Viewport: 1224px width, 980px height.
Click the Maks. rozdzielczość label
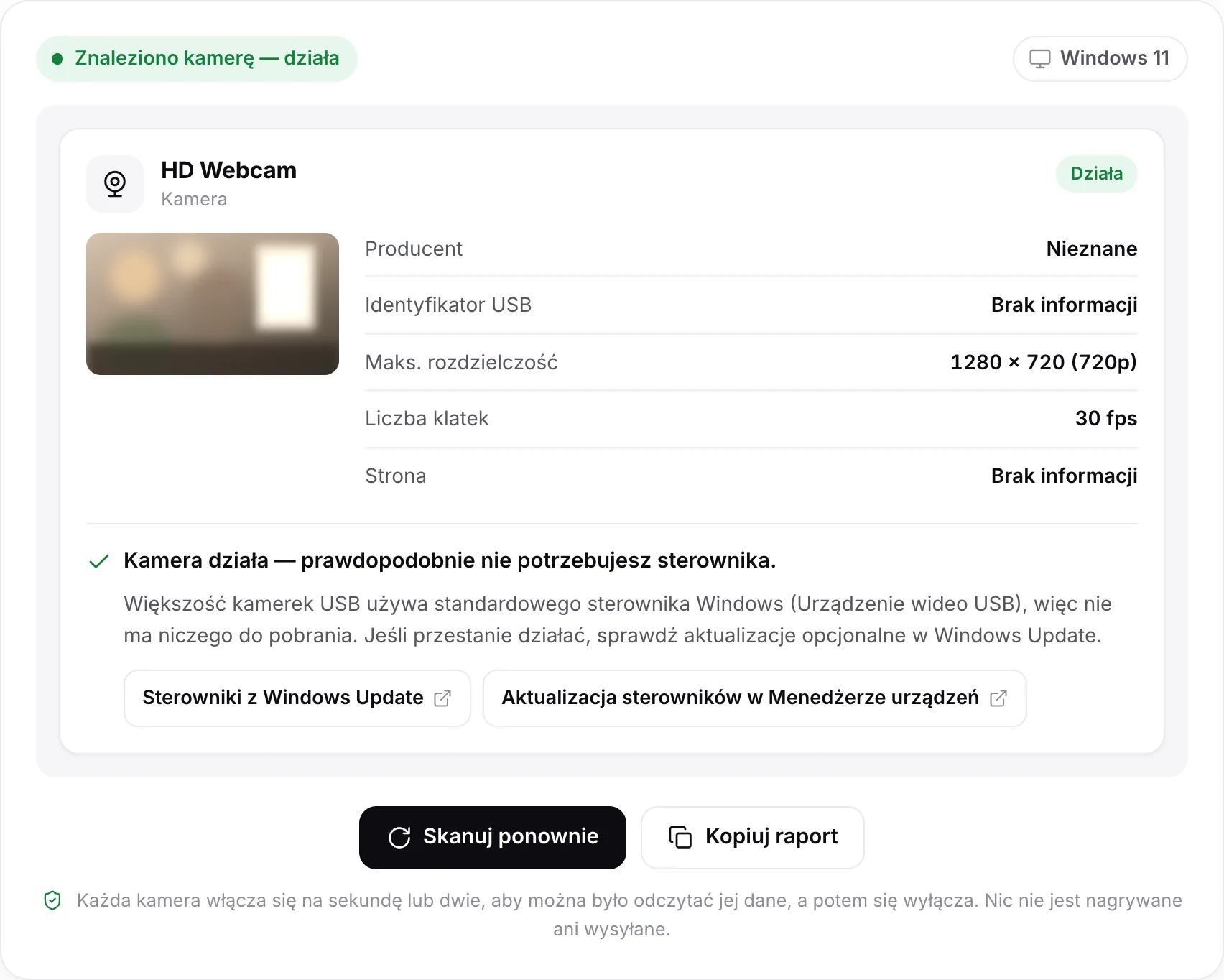pos(461,362)
